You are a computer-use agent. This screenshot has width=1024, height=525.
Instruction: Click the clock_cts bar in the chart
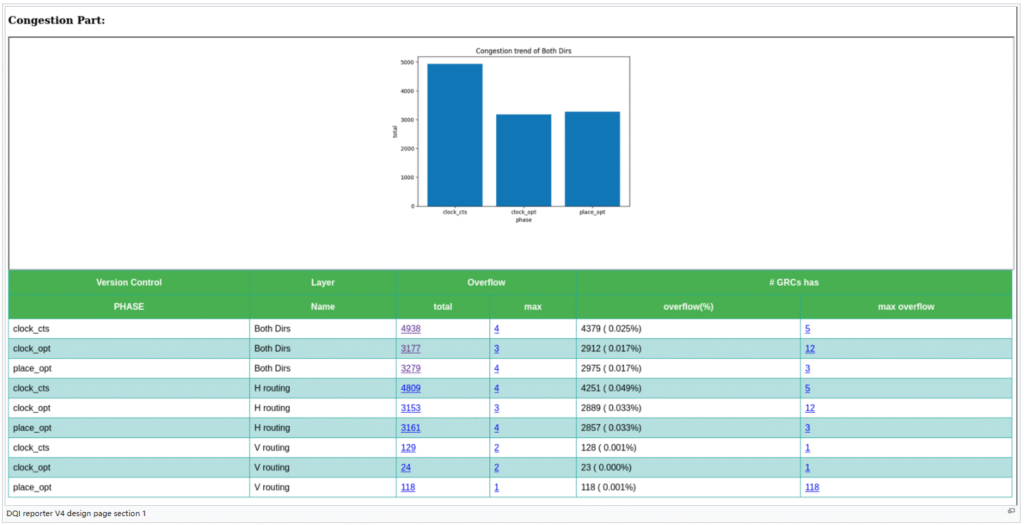455,135
